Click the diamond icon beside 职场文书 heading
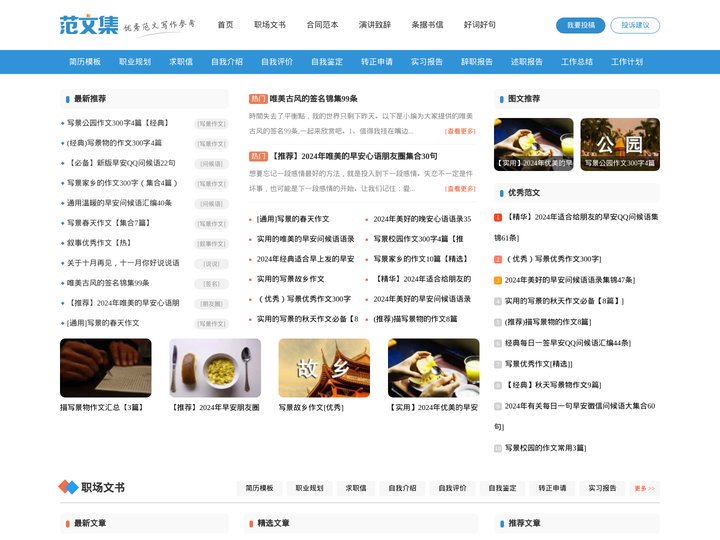Image resolution: width=720 pixels, height=540 pixels. [x=67, y=487]
